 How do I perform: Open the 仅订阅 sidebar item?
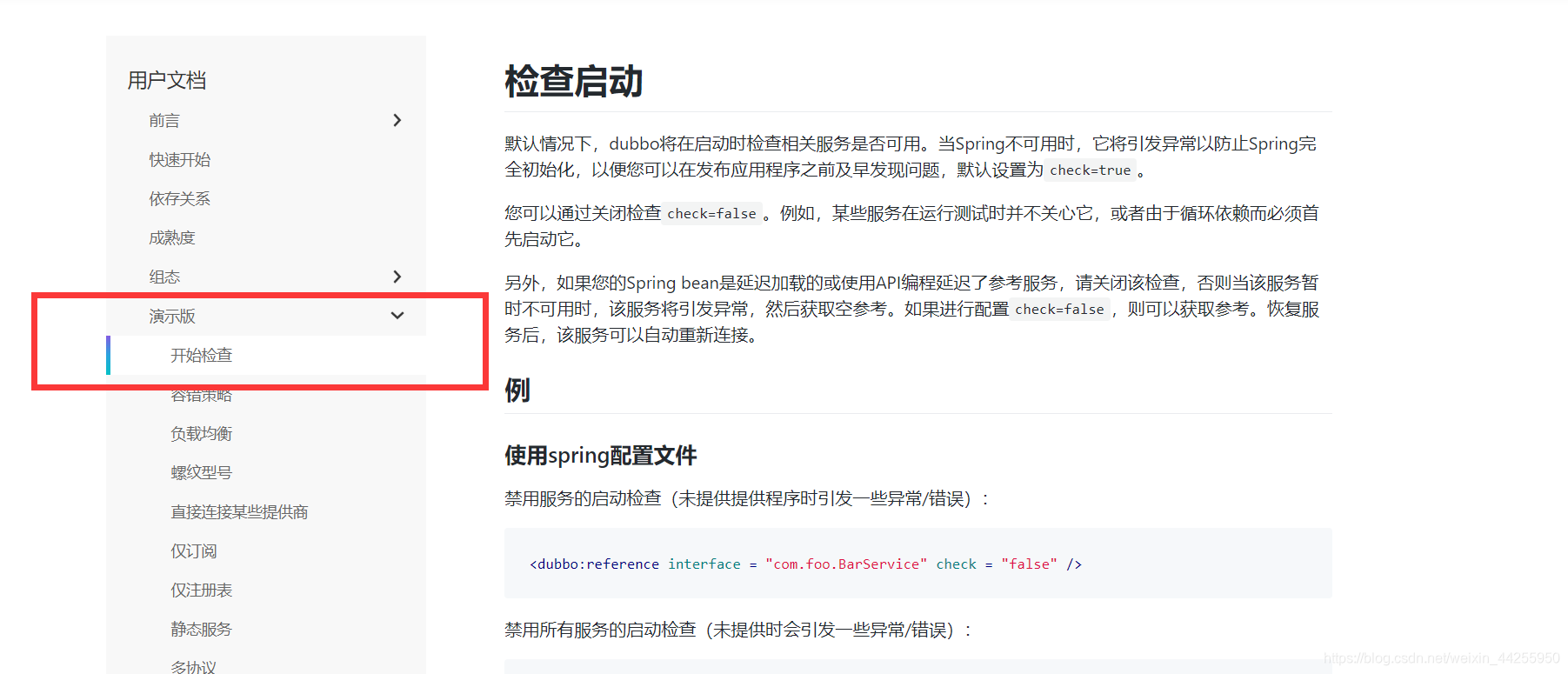coord(194,551)
